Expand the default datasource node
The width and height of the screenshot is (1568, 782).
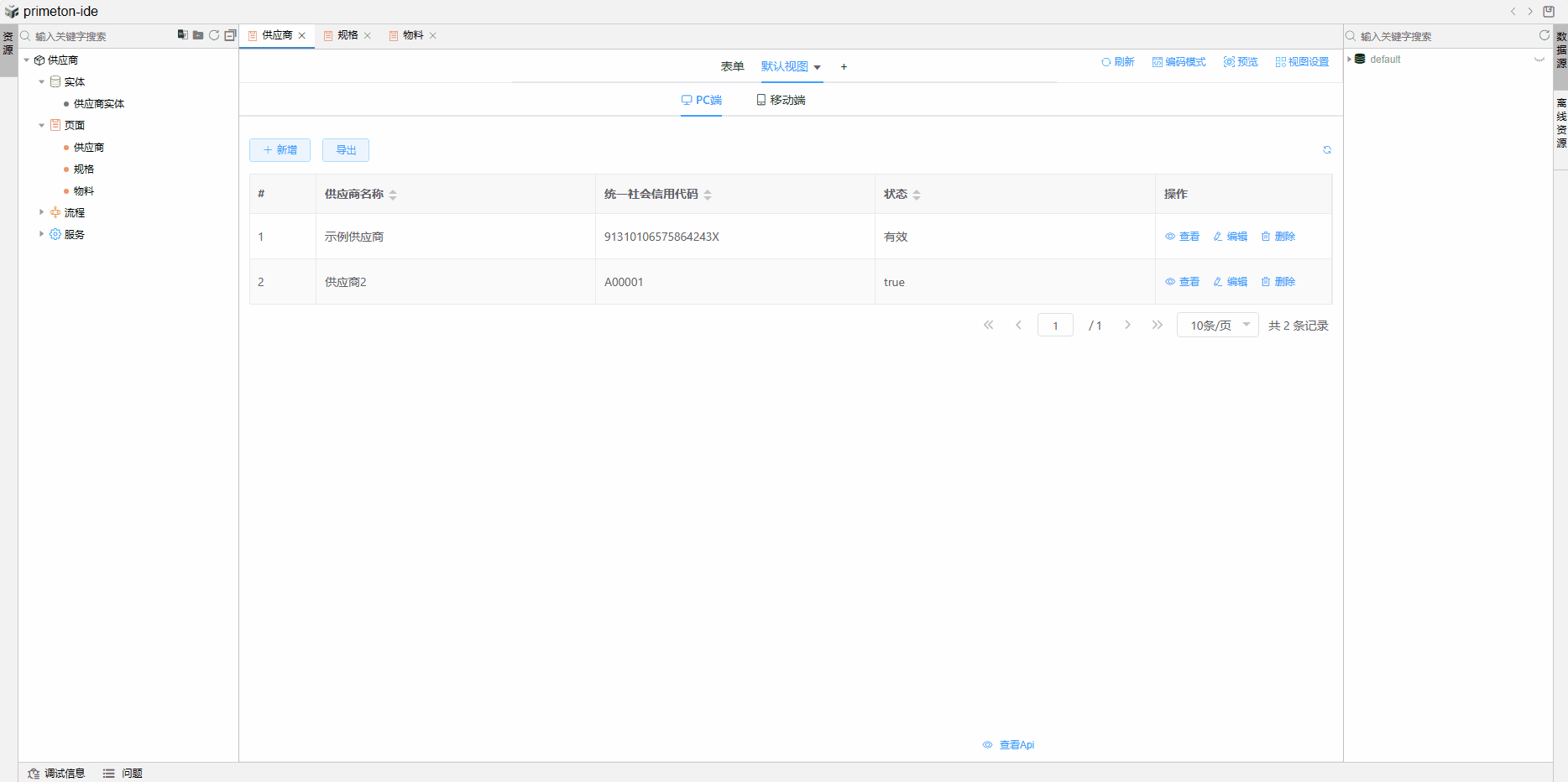pos(1350,60)
